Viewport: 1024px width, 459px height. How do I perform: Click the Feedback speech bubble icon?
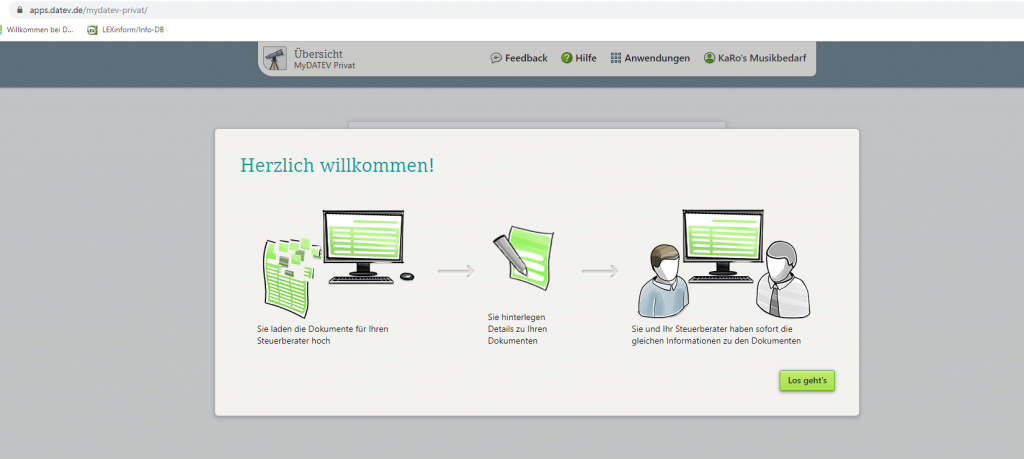[496, 58]
